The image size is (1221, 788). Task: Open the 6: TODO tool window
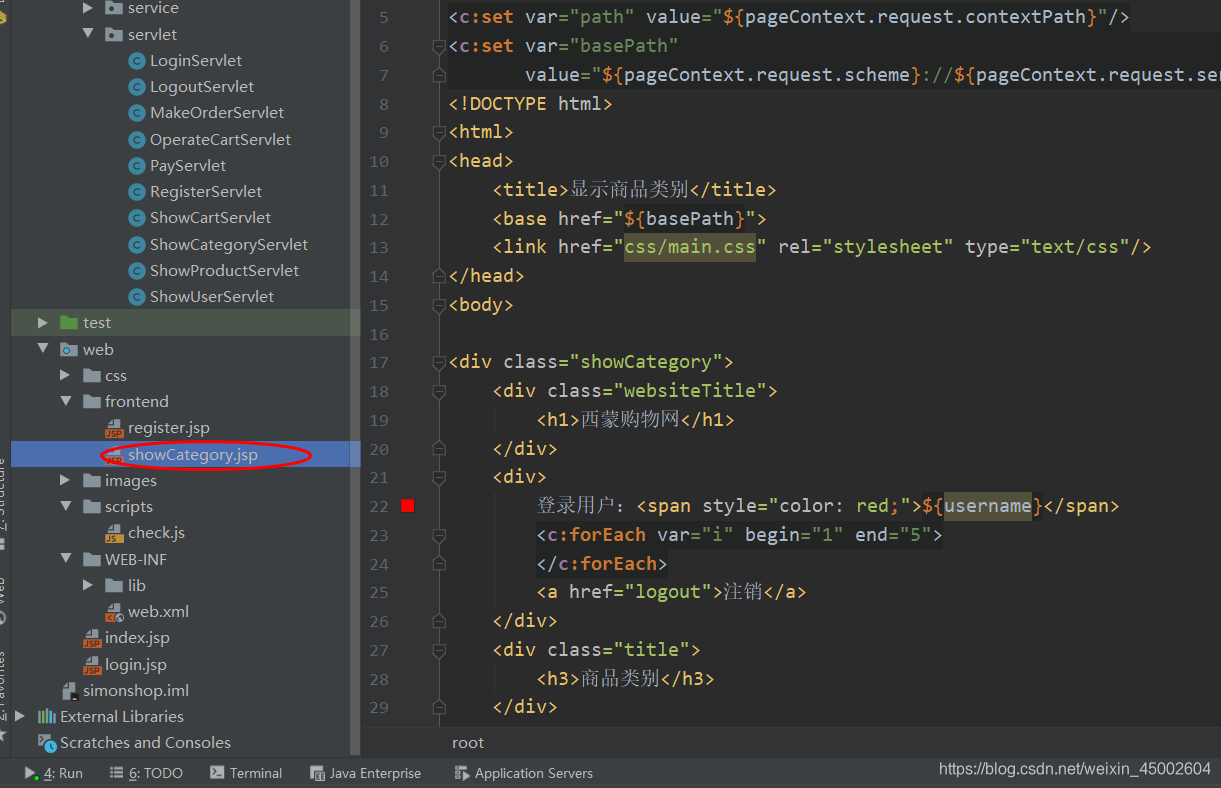click(146, 773)
